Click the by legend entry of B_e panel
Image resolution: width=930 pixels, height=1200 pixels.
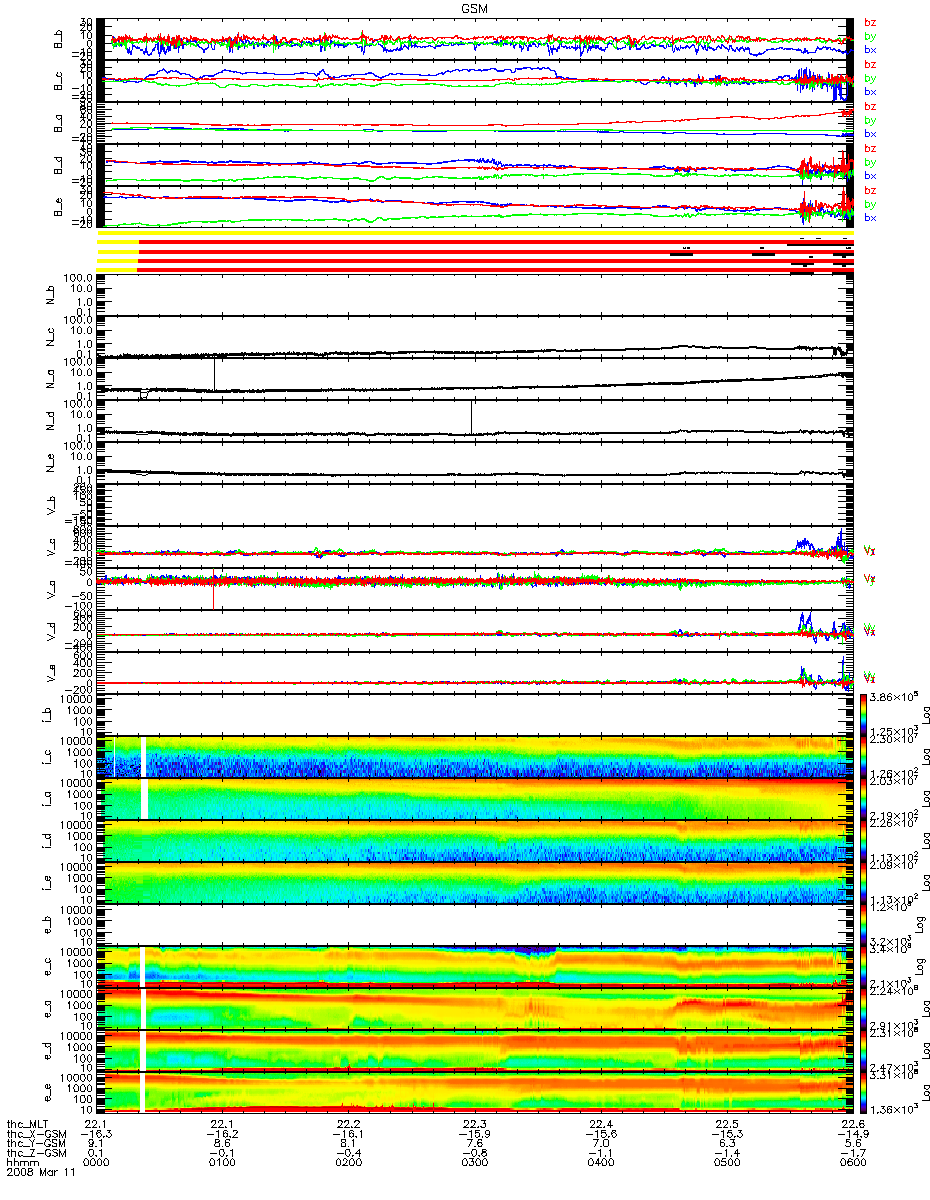tap(869, 204)
